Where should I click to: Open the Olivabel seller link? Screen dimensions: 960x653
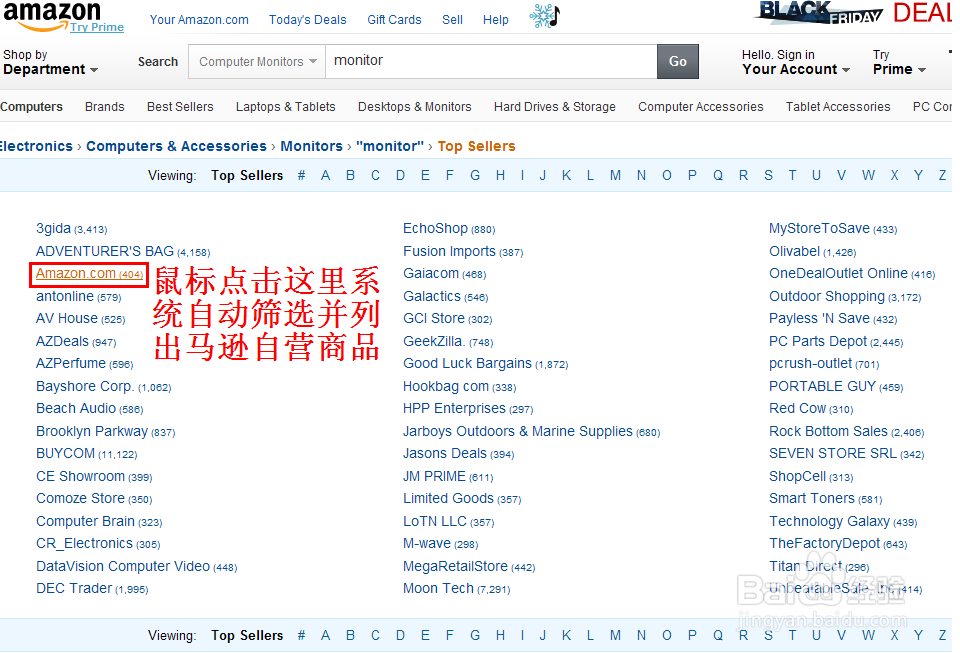pos(812,252)
